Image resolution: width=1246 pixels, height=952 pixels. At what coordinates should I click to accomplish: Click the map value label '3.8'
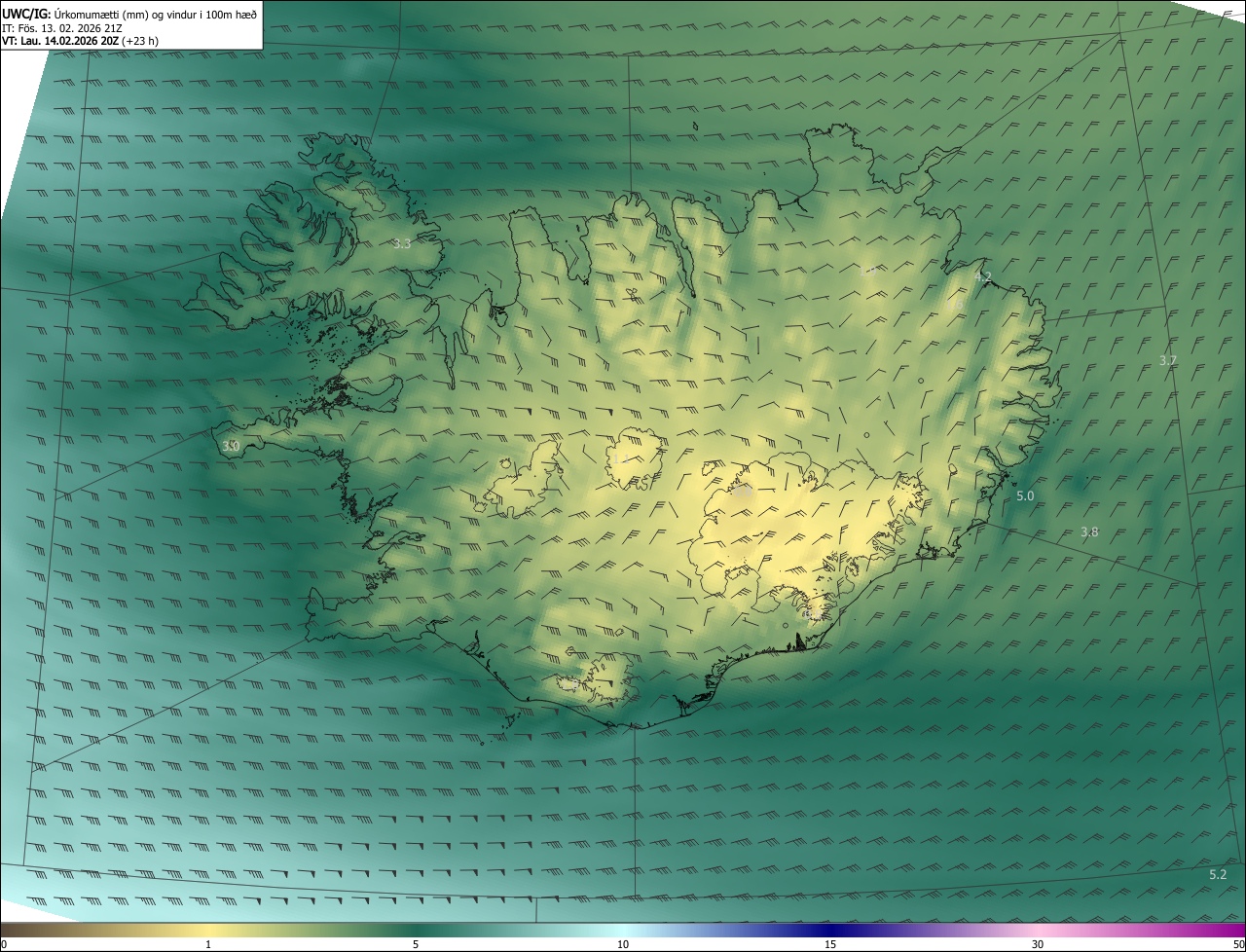coord(1089,532)
